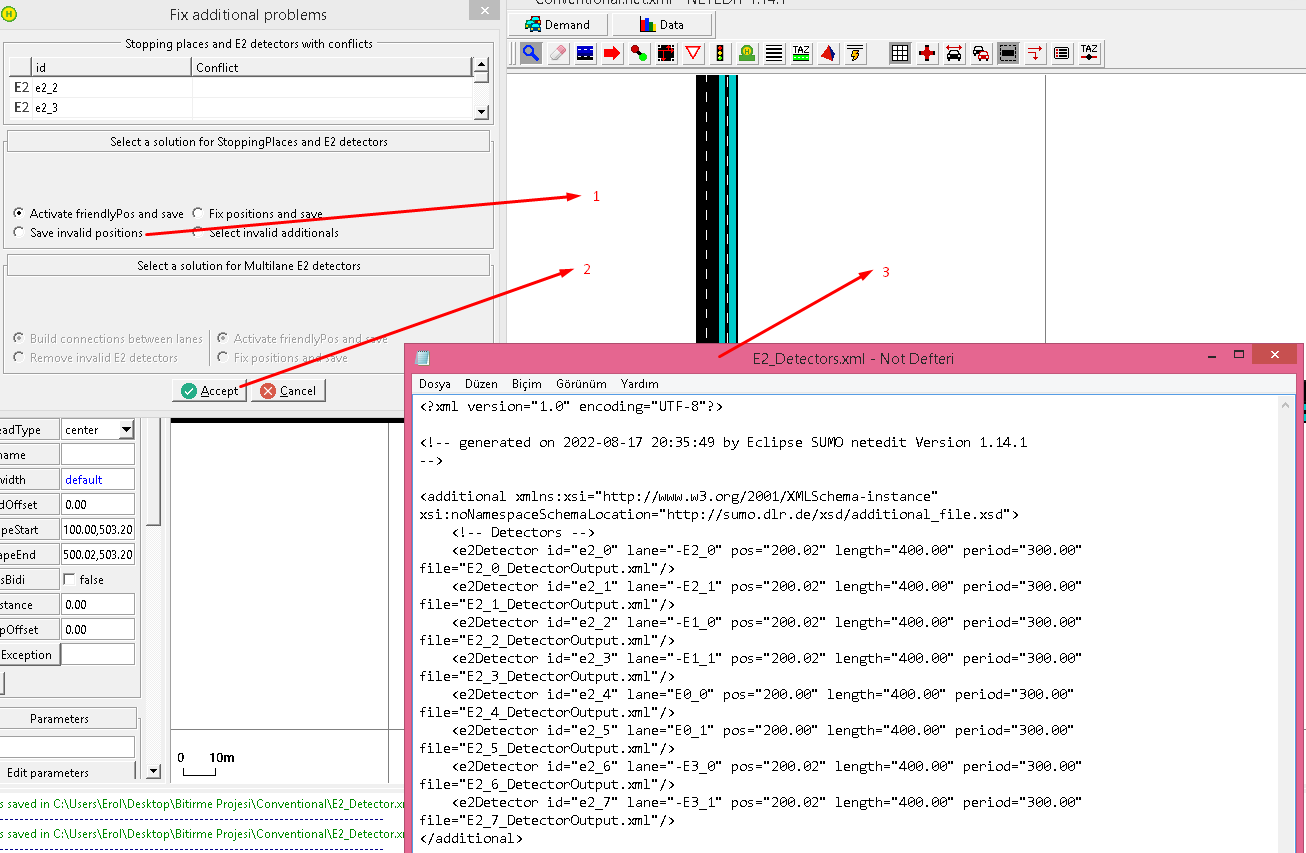The width and height of the screenshot is (1306, 853).
Task: Open Dosya menu in Notepad
Action: tap(435, 384)
